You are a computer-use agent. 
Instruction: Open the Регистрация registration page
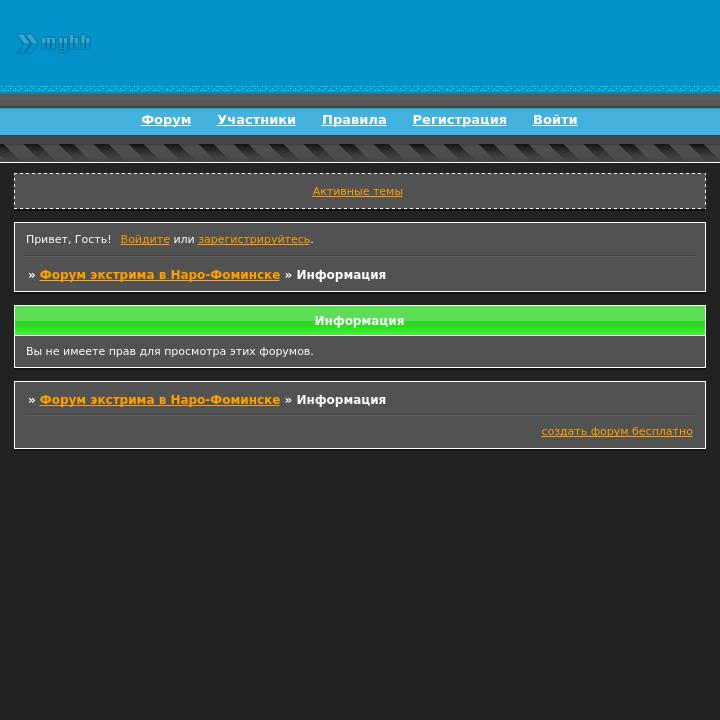pyautogui.click(x=459, y=120)
